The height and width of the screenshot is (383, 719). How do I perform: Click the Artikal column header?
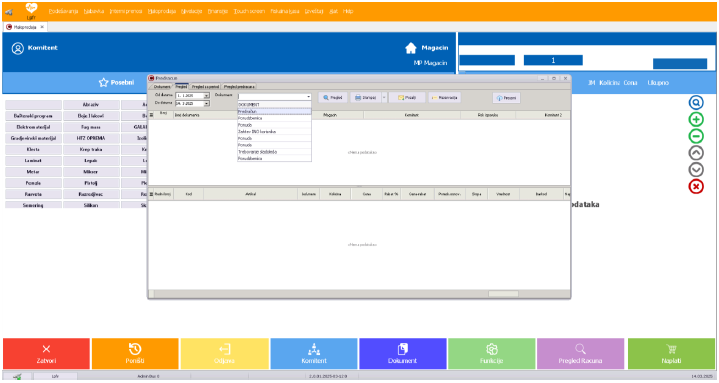[x=250, y=194]
